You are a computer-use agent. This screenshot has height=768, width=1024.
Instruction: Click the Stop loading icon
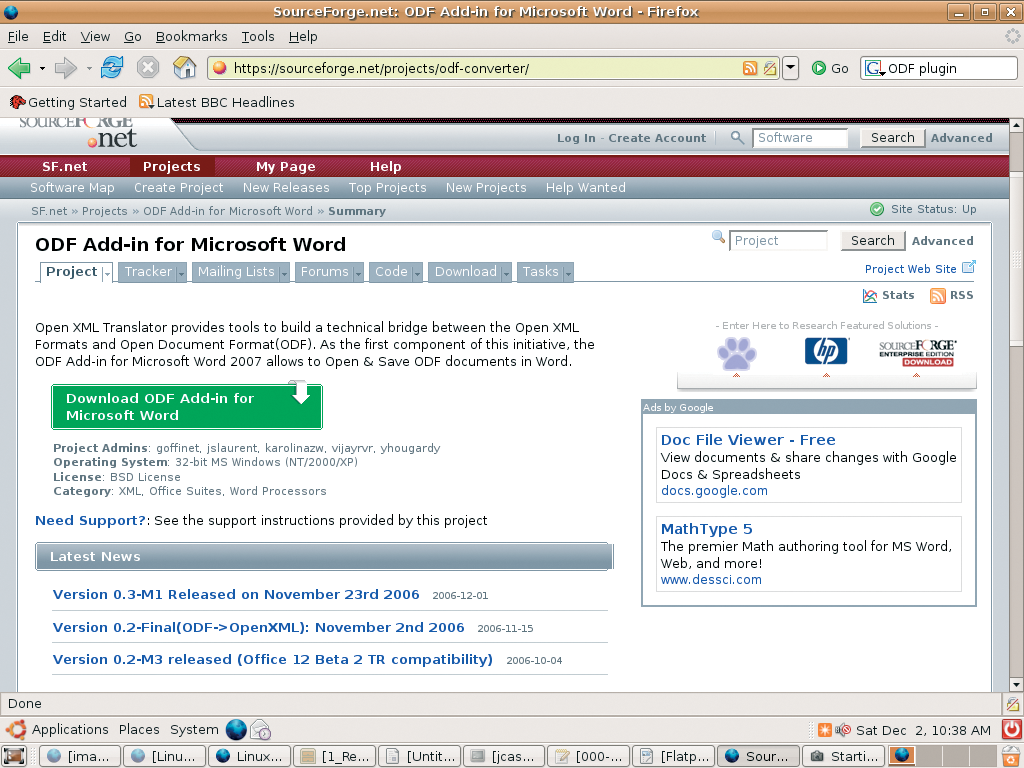[148, 67]
